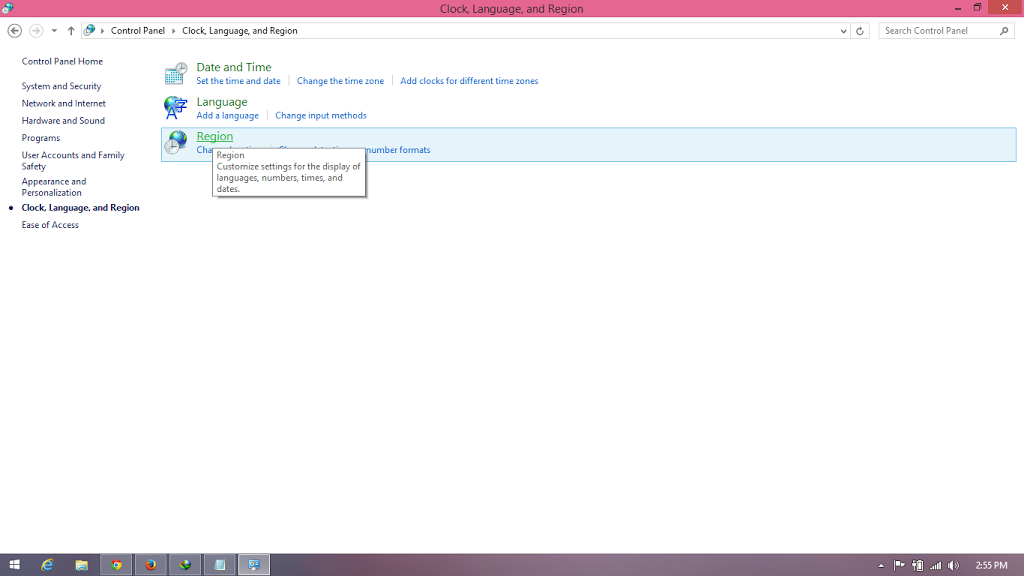1024x576 pixels.
Task: Click the Language globe icon
Action: coord(175,108)
